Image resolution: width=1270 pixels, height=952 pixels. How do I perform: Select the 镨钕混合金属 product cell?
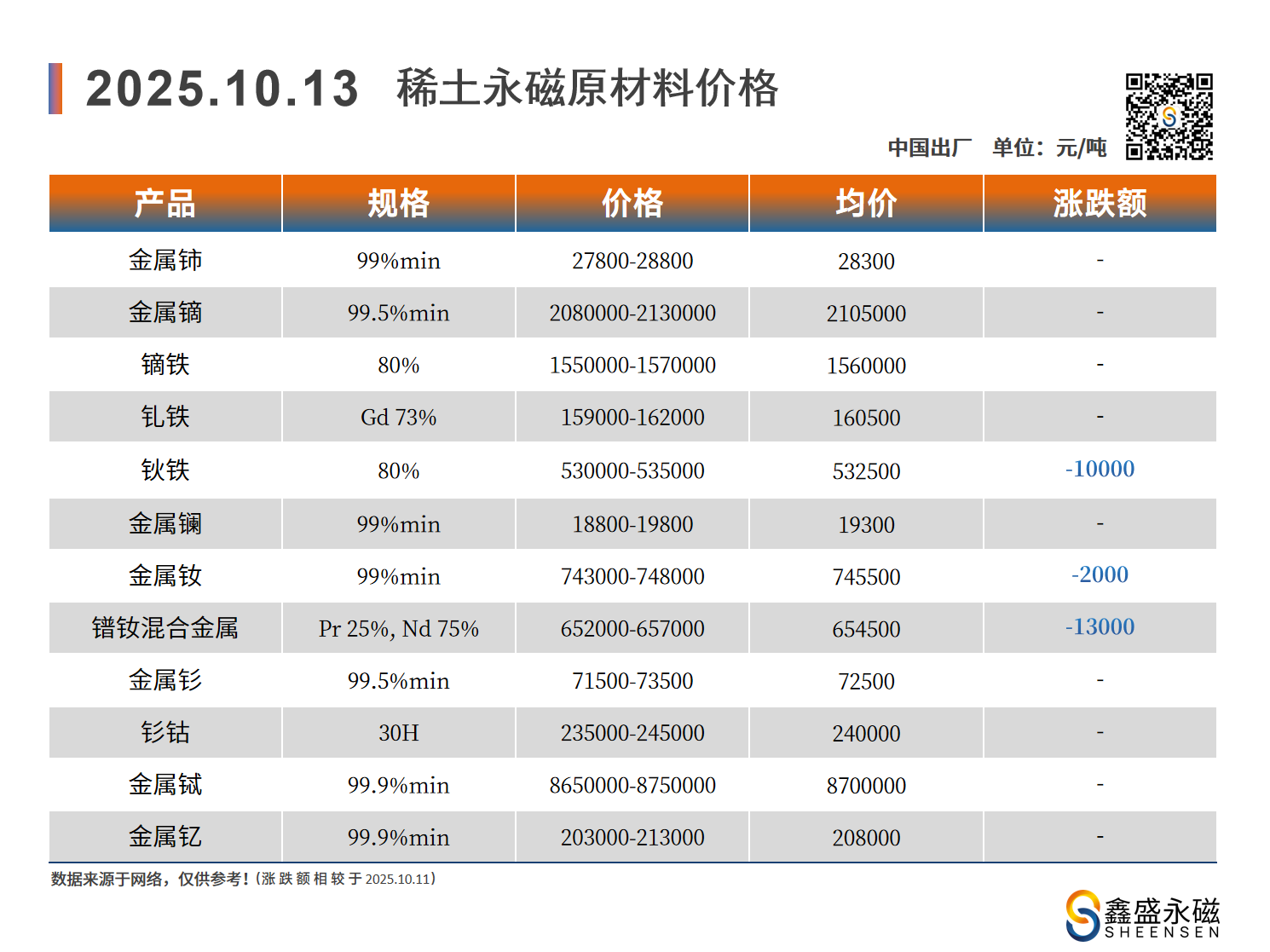(x=165, y=628)
